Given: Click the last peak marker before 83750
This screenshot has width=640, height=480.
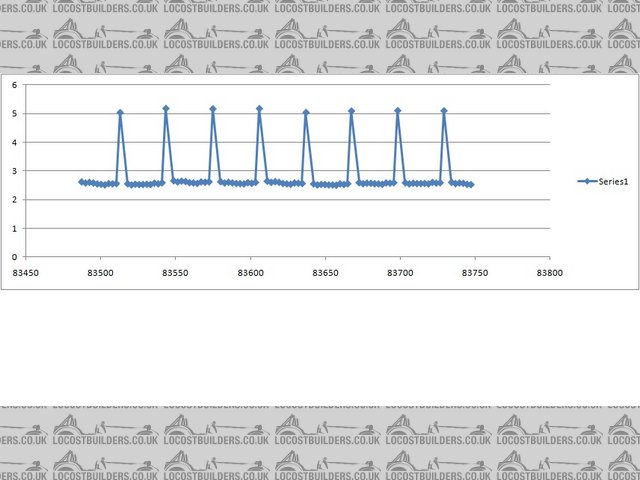Looking at the screenshot, I should tap(444, 111).
